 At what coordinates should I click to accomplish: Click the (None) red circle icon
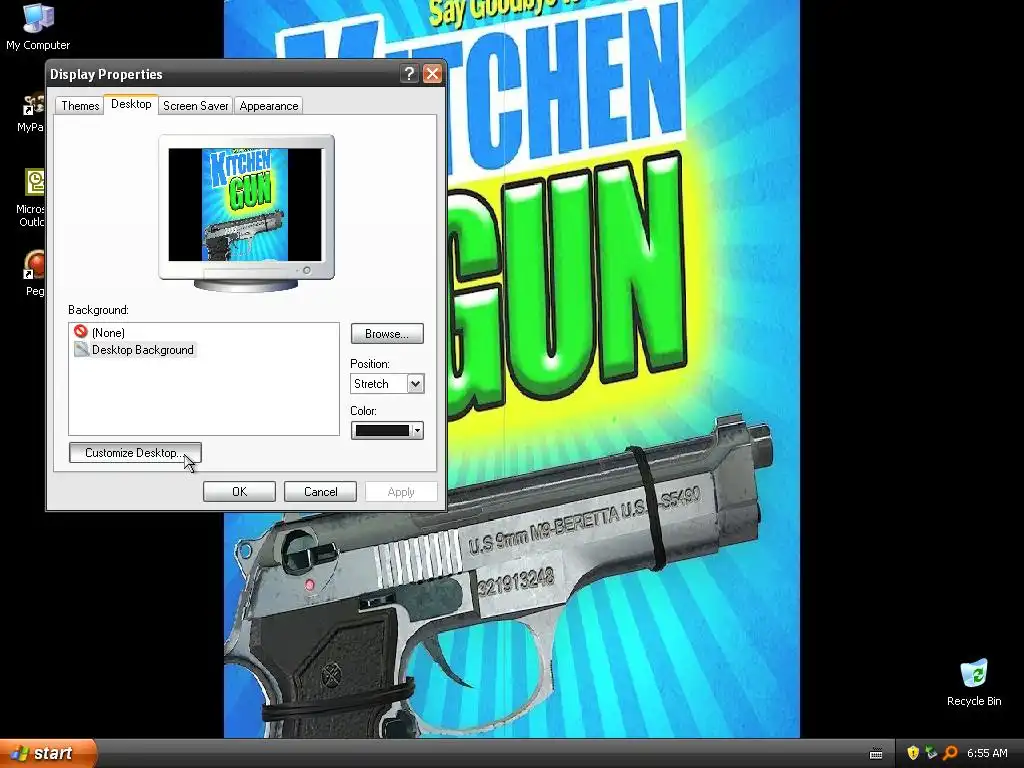point(81,332)
